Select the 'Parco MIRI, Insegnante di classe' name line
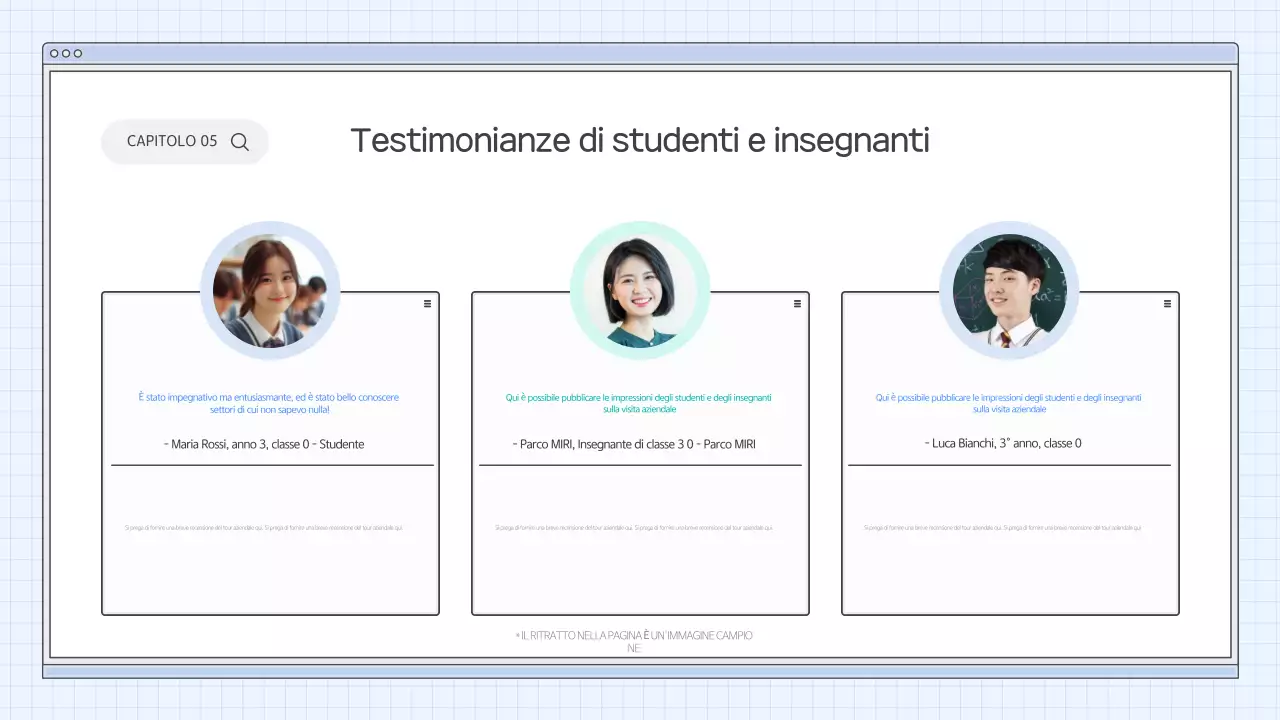1280x720 pixels. (x=638, y=444)
